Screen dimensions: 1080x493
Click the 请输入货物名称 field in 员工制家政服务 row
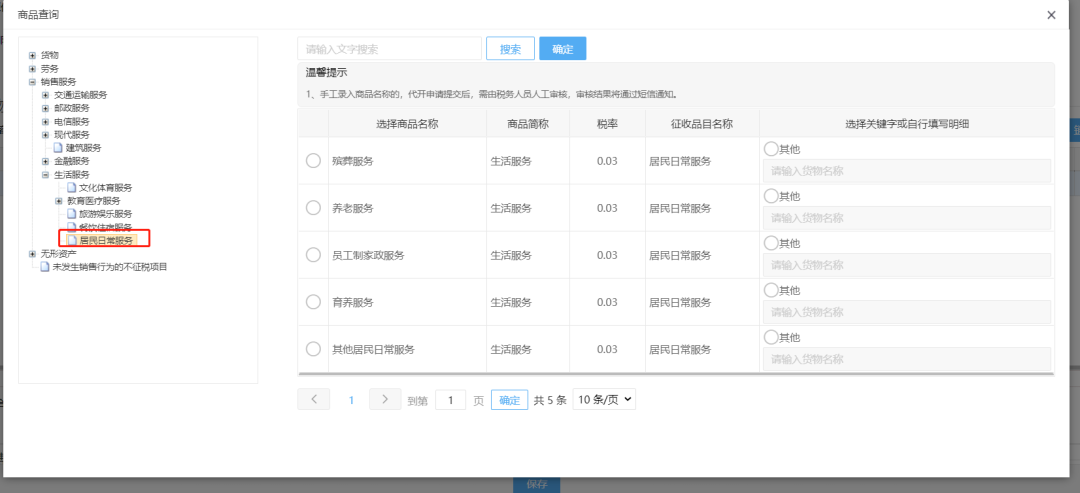[907, 265]
